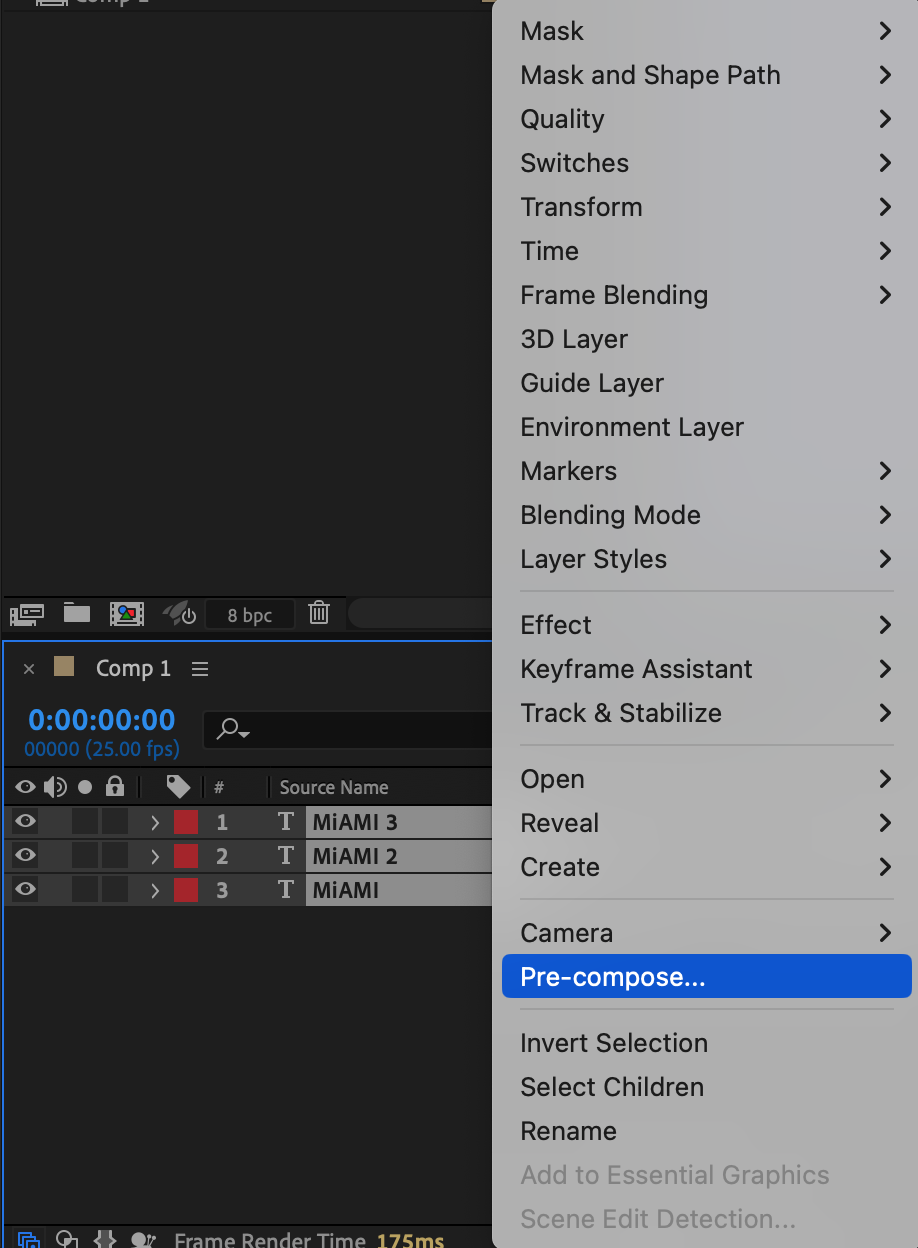Click the current timecode 0:00:00:00
The height and width of the screenshot is (1248, 918).
[102, 720]
